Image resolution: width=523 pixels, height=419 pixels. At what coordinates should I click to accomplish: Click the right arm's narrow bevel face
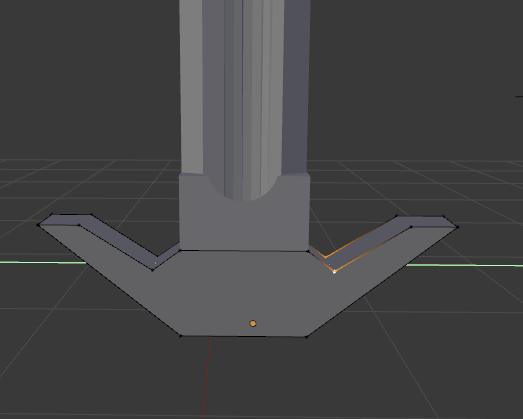tap(384, 239)
